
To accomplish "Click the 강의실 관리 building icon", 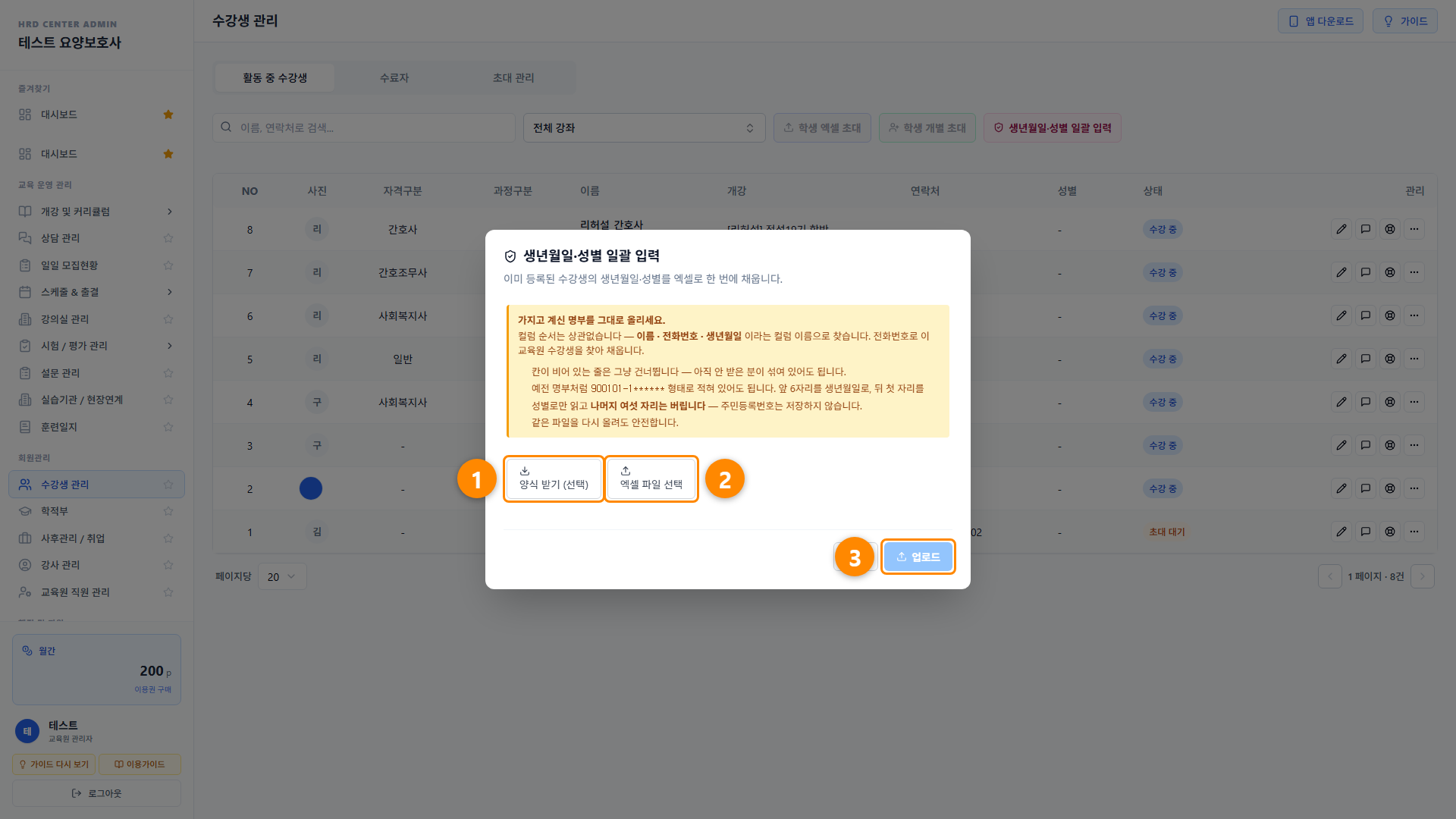I will tap(25, 319).
